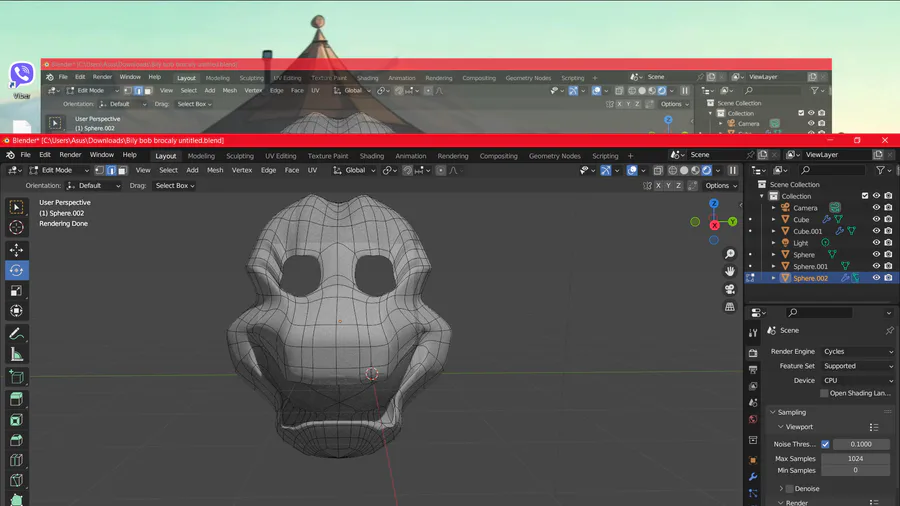Click the Min Samples value field
This screenshot has width=900, height=506.
click(855, 470)
